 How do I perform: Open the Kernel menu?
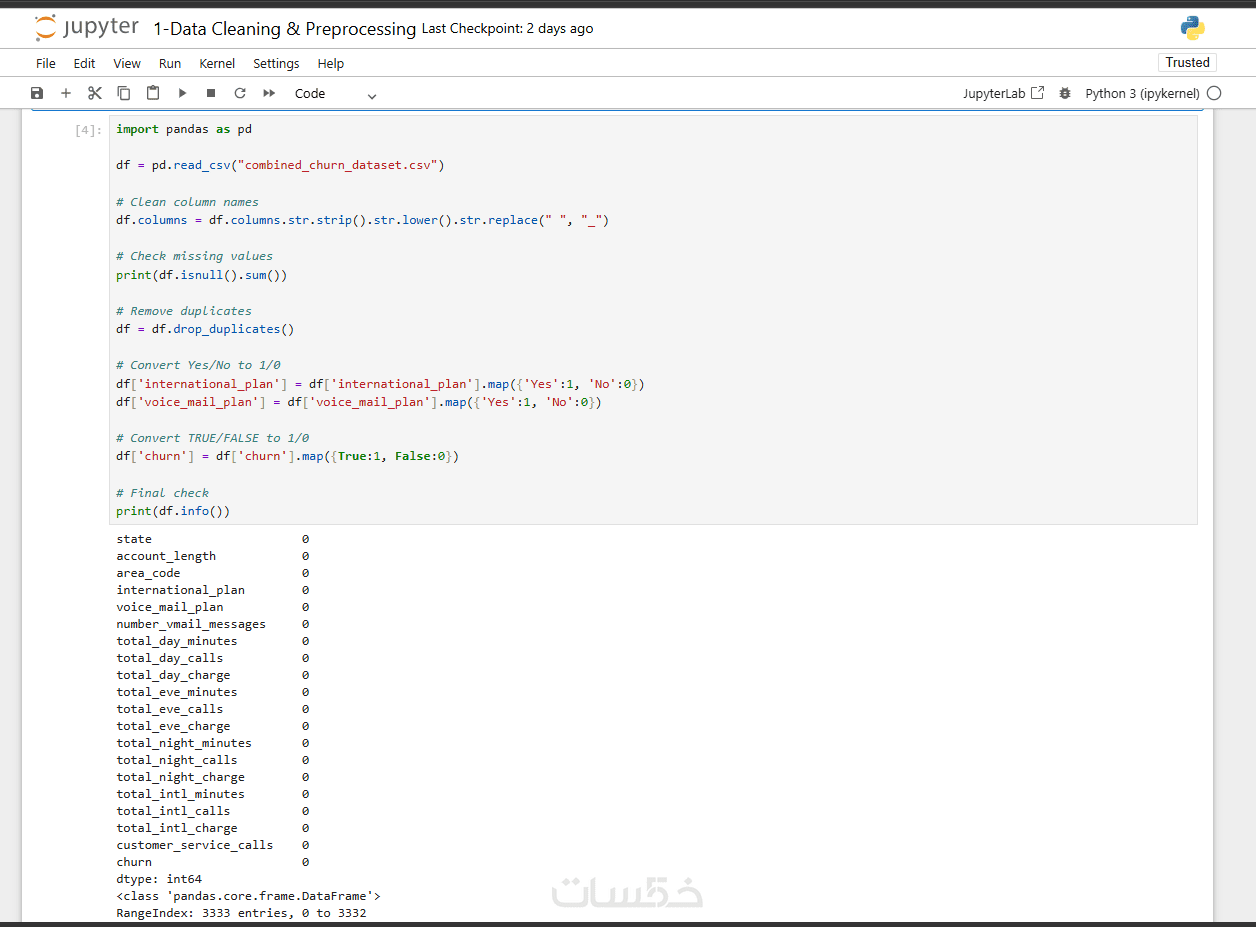click(217, 63)
